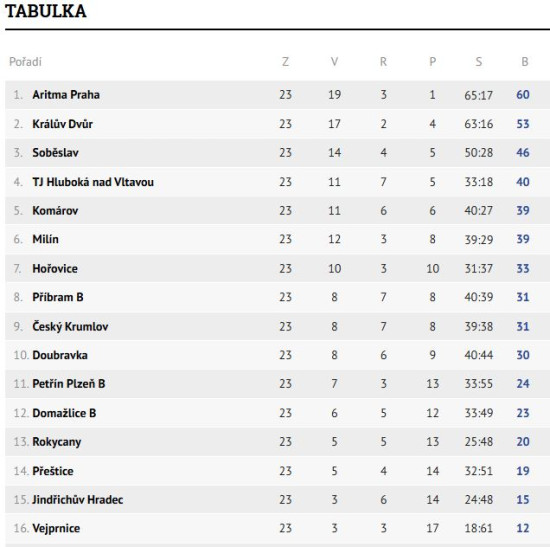This screenshot has height=547, width=550.
Task: Click the Pořadí column header
Action: click(x=25, y=62)
